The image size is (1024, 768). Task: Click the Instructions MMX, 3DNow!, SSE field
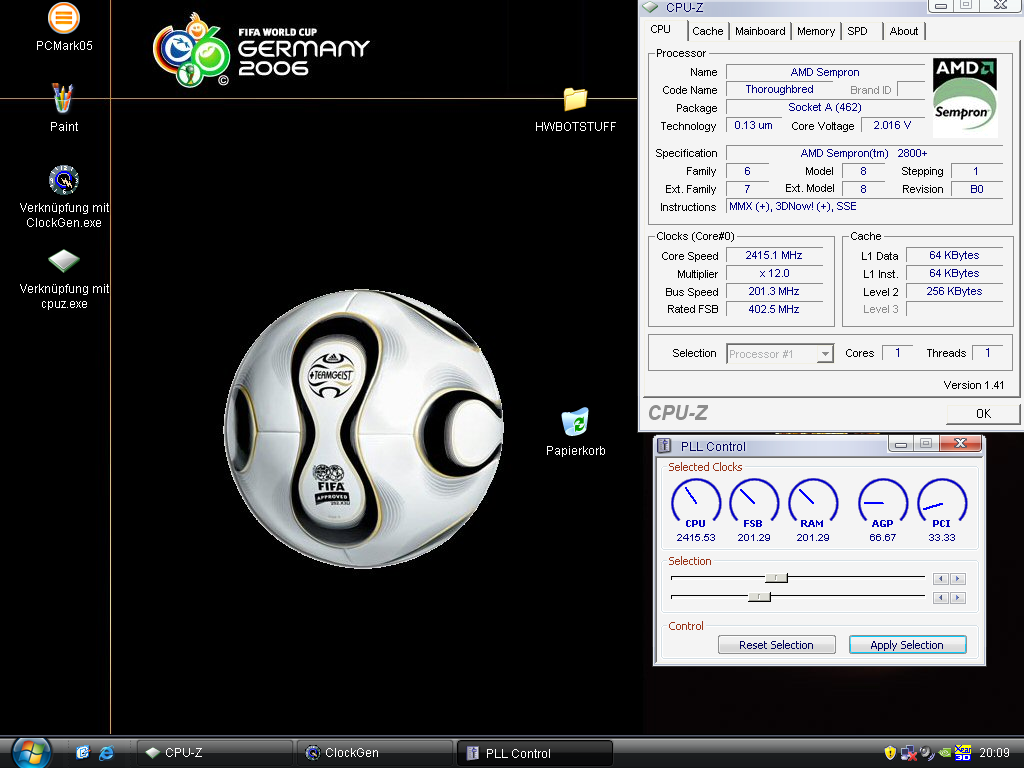[x=864, y=206]
